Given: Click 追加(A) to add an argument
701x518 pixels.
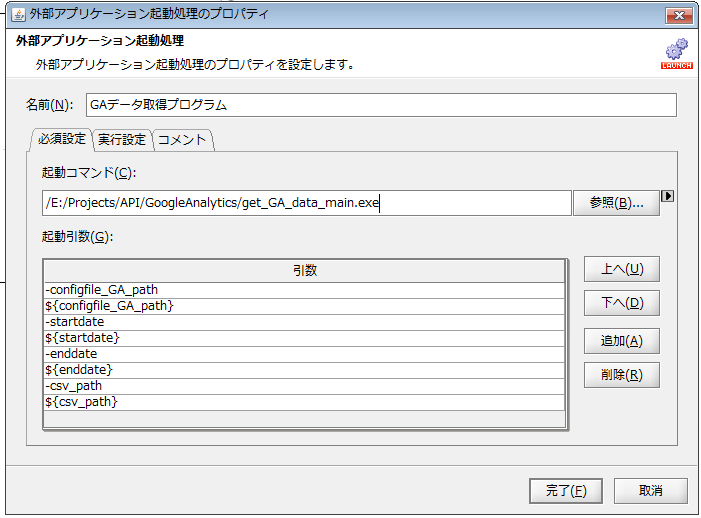Looking at the screenshot, I should tap(621, 341).
